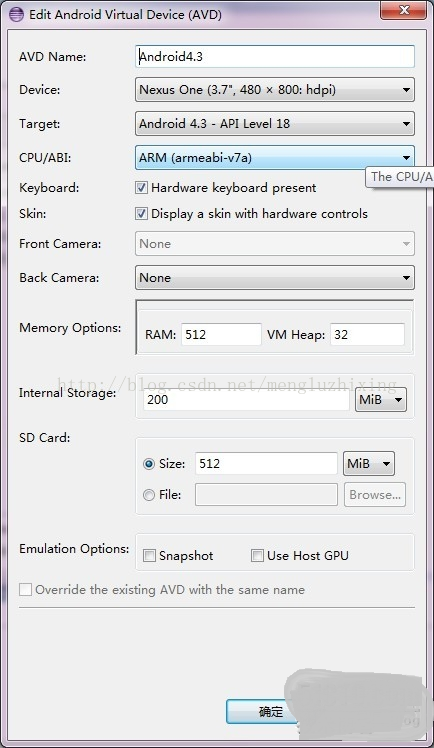The height and width of the screenshot is (748, 434).
Task: Select the SD Card File radio button
Action: [x=149, y=495]
